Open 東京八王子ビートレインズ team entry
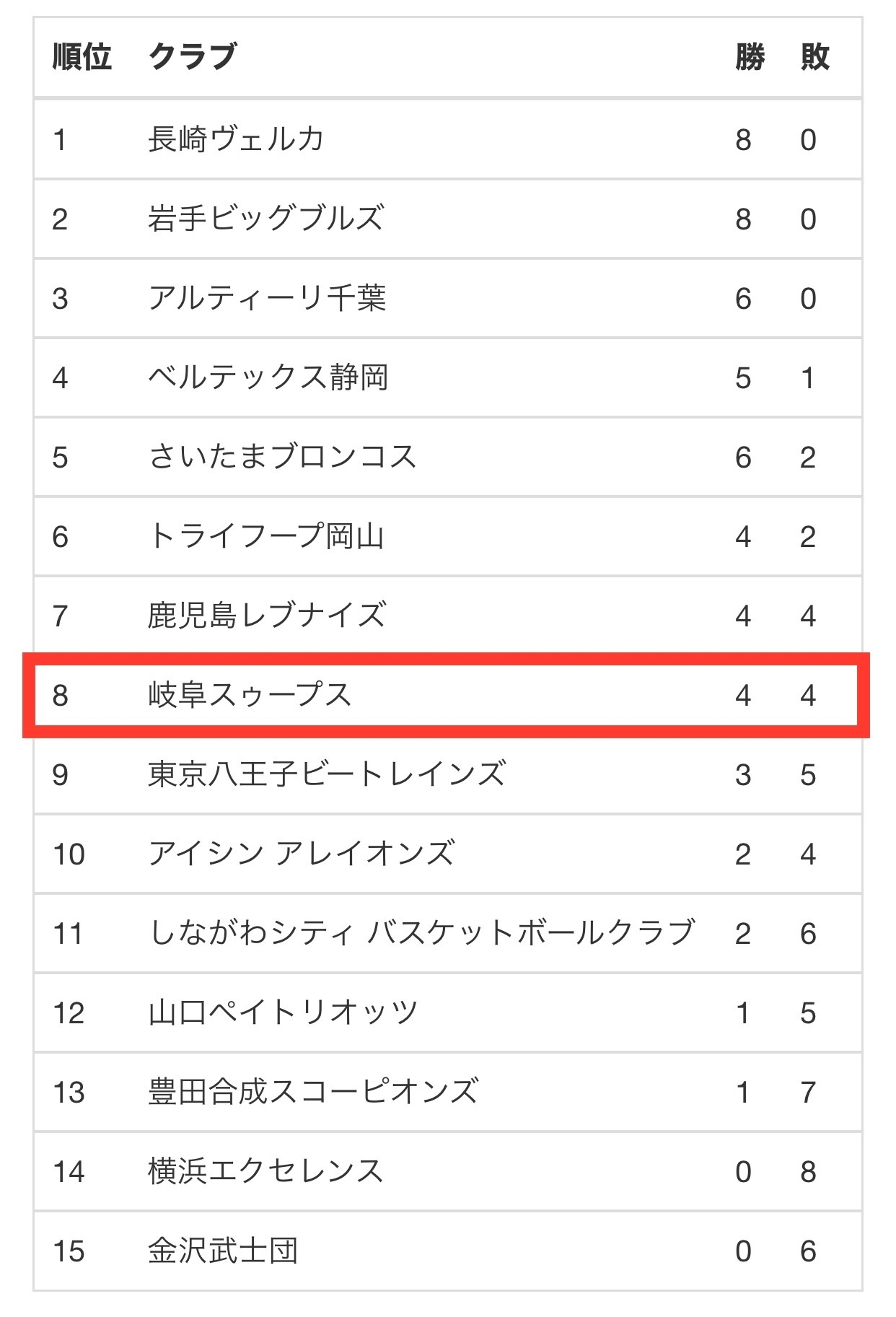 point(327,774)
